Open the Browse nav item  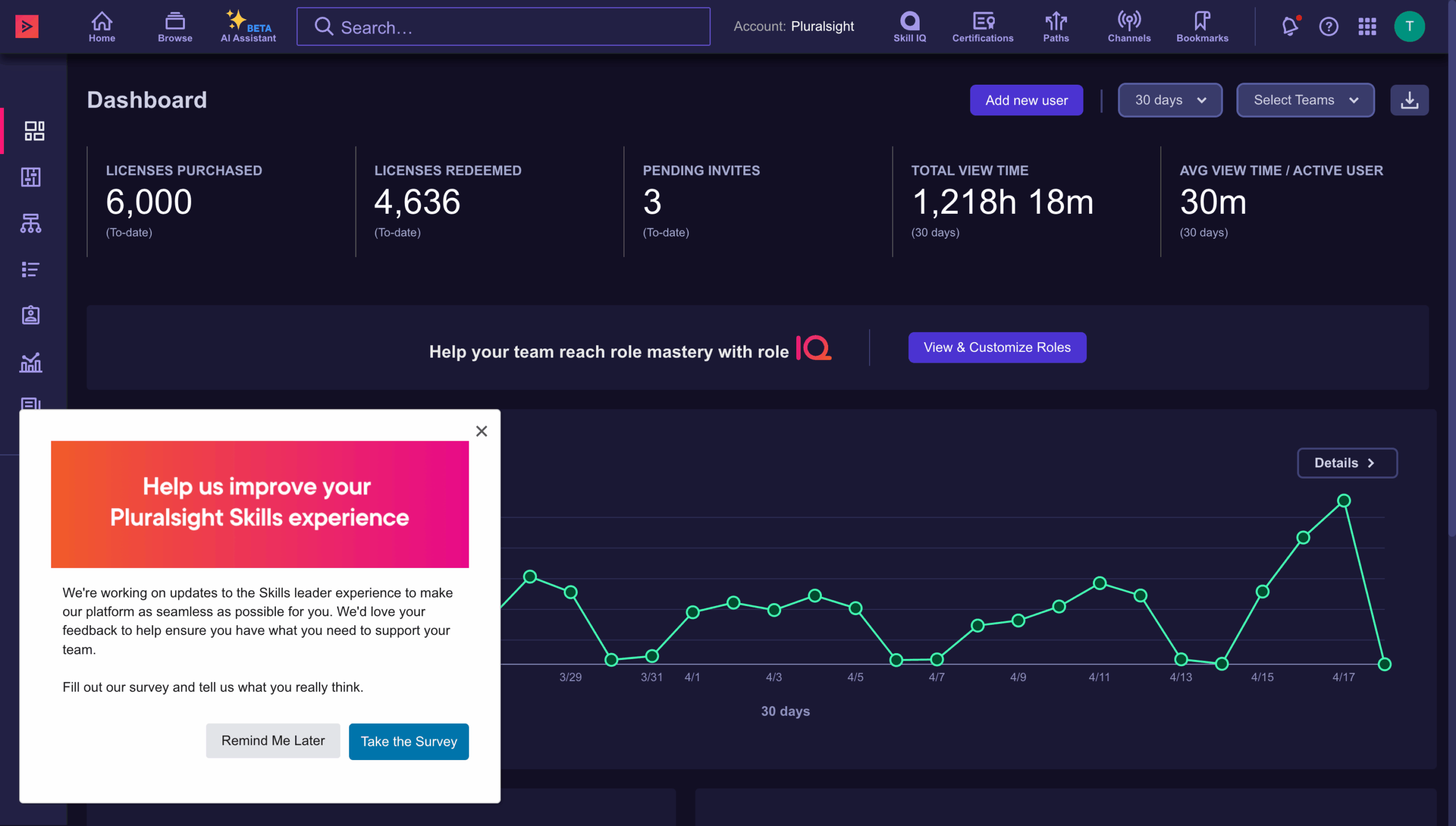click(x=175, y=27)
